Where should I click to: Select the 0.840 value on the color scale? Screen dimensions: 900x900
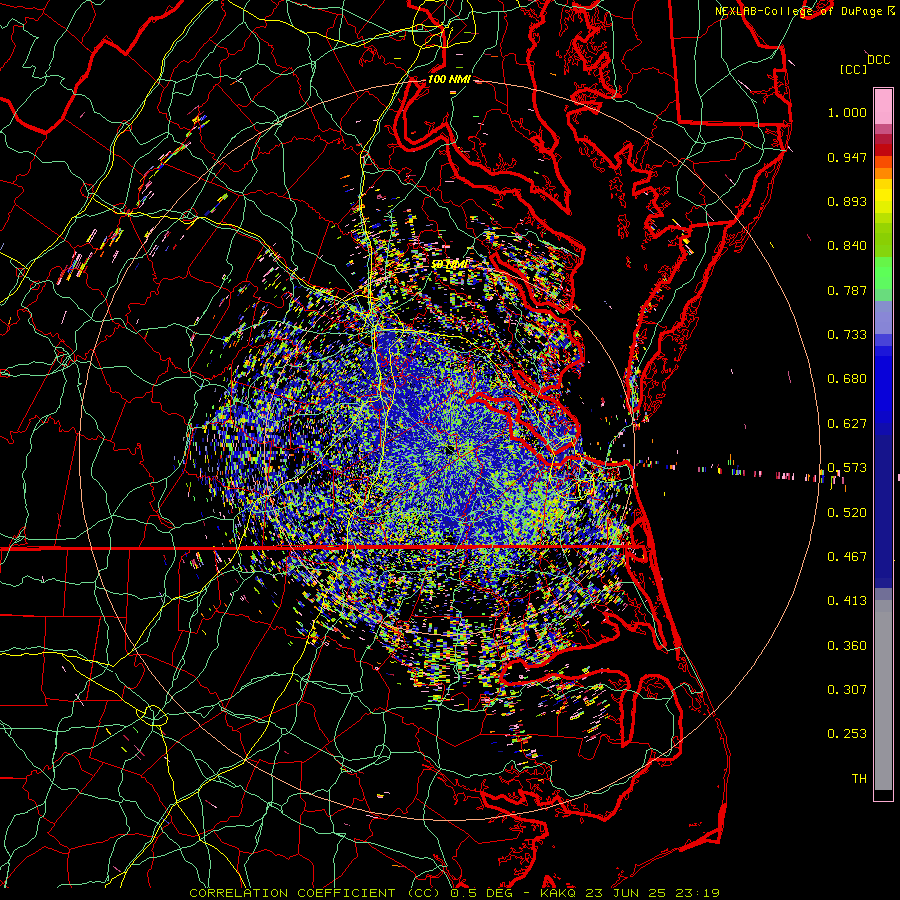(847, 246)
